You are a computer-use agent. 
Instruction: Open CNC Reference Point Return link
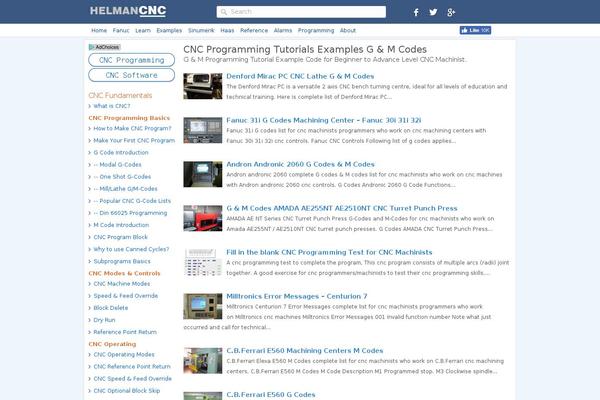click(132, 367)
